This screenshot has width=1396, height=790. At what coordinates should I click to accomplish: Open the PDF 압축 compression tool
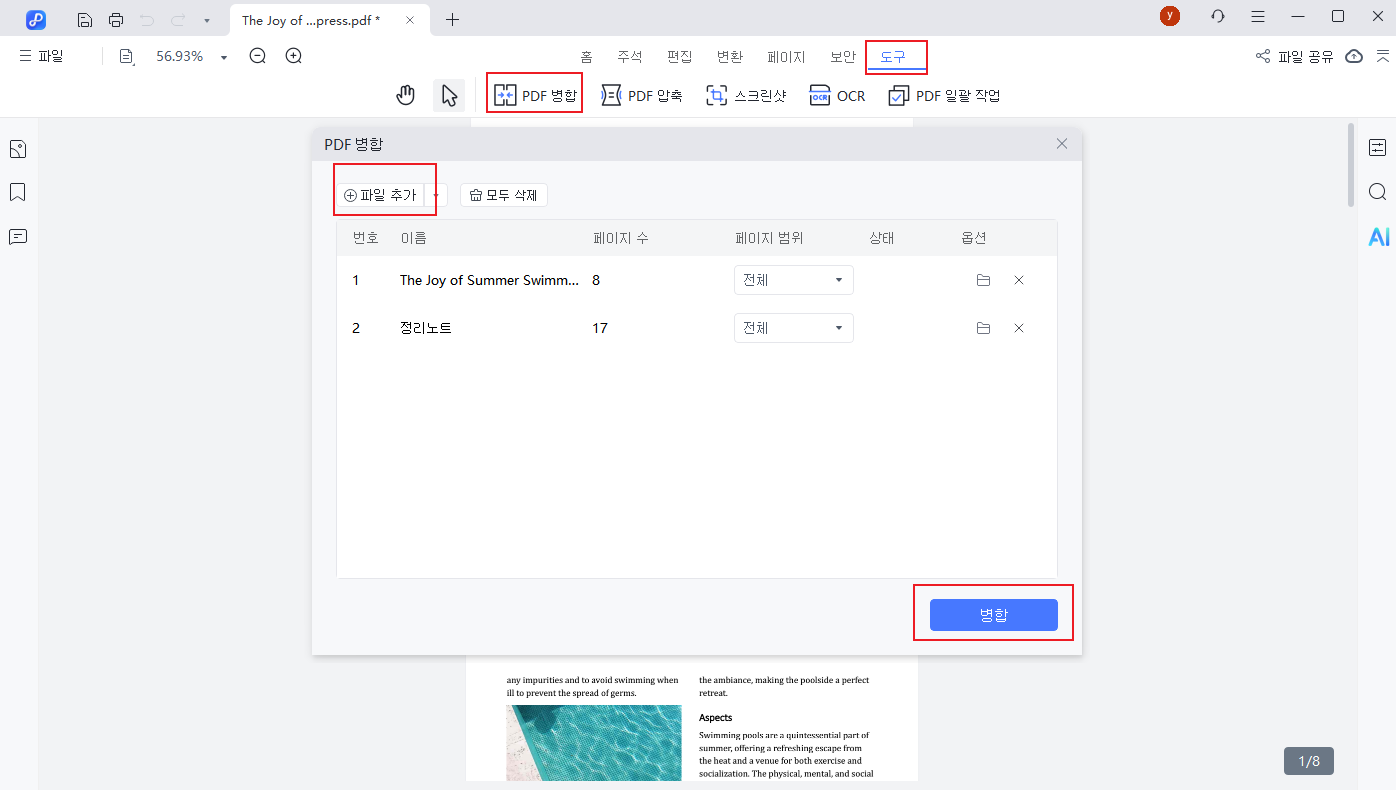click(x=641, y=95)
